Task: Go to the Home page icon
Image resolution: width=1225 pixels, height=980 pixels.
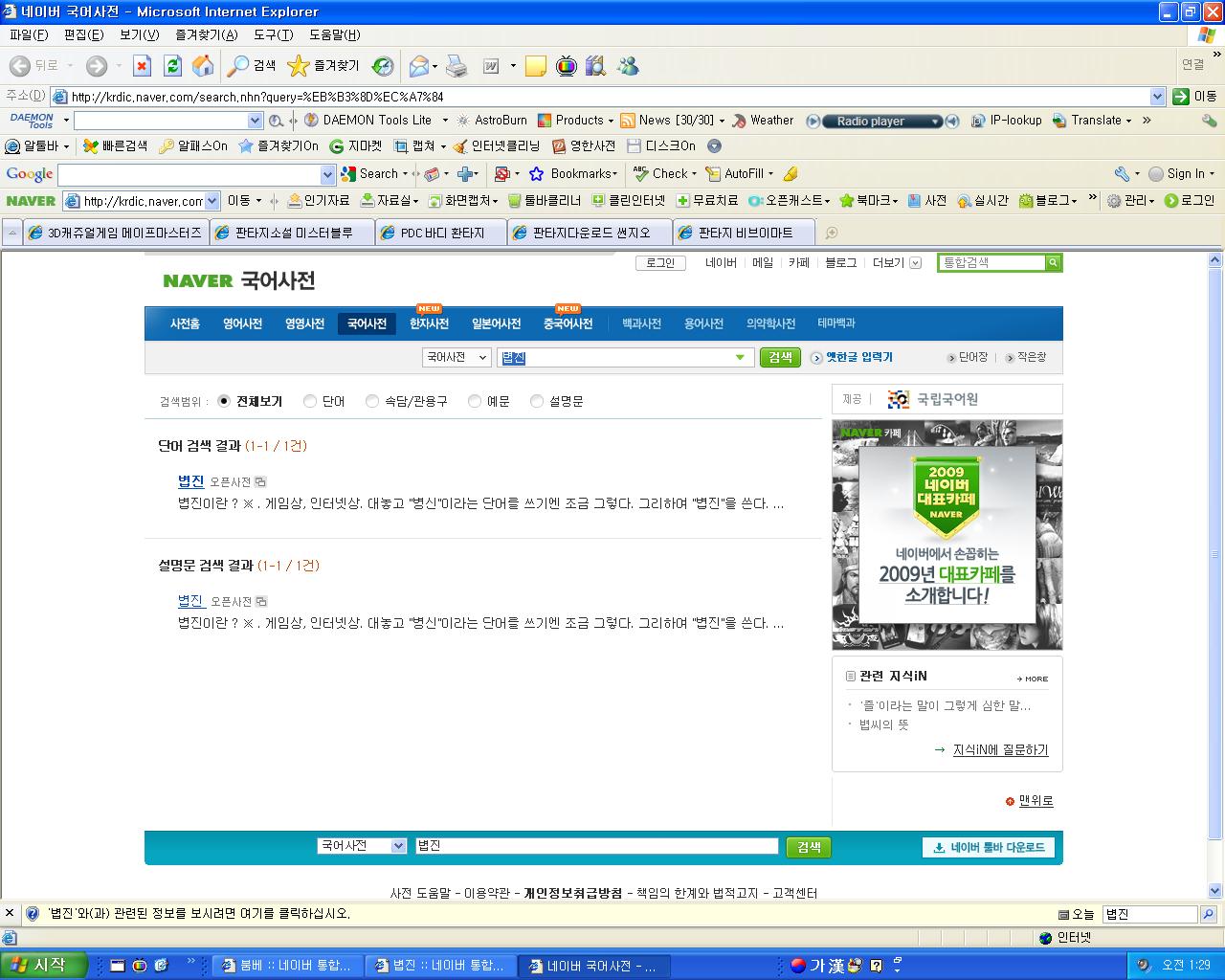Action: pos(203,66)
